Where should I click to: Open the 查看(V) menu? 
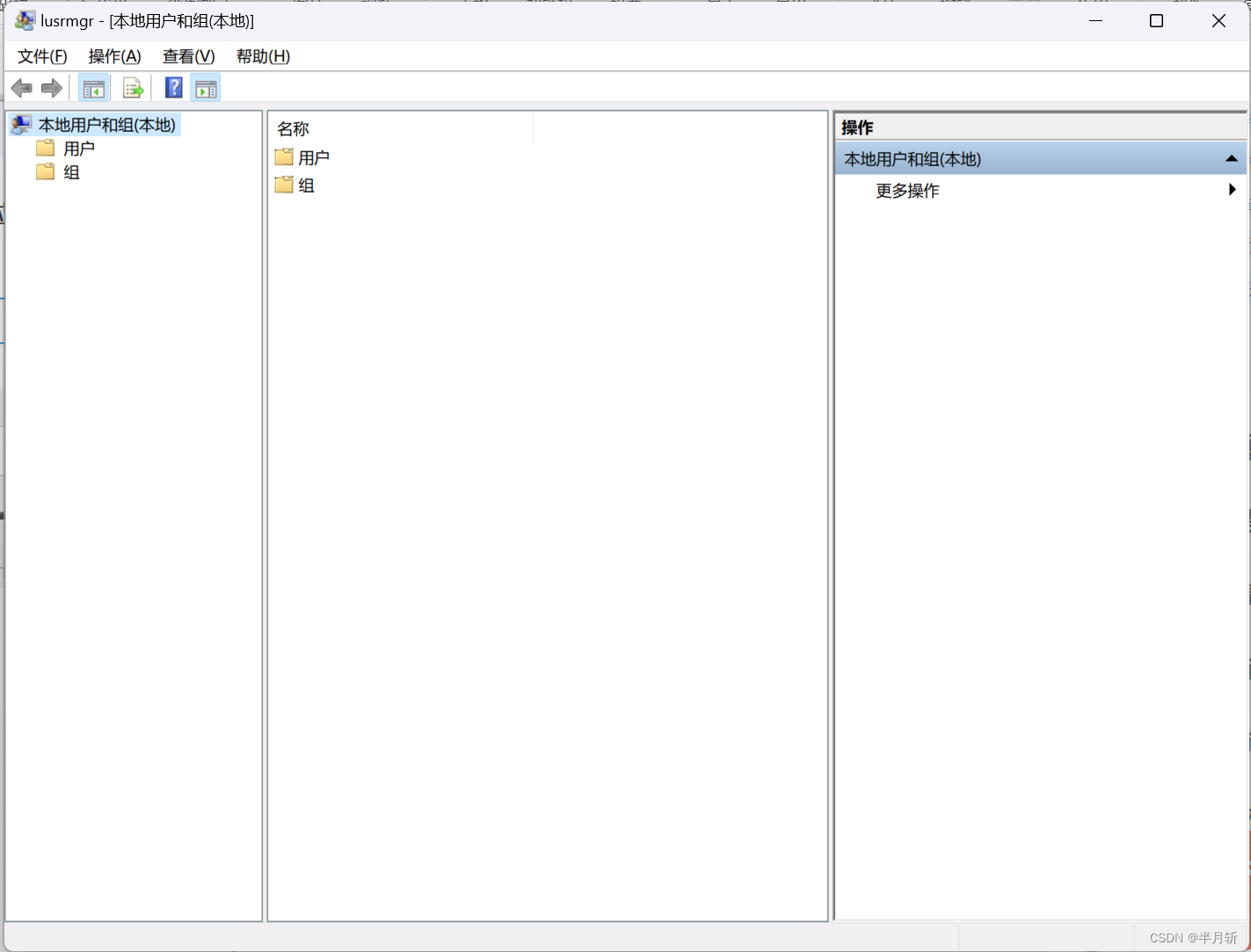click(x=188, y=56)
